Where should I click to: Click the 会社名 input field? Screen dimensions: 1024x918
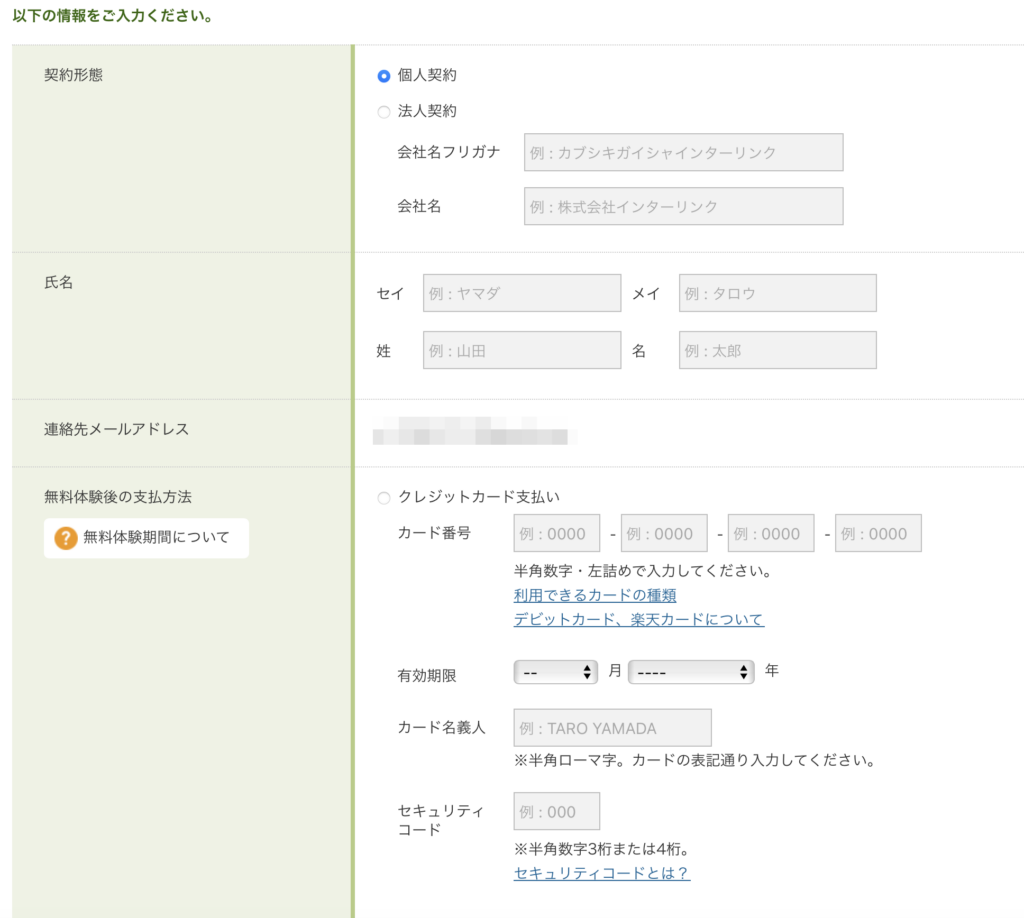click(683, 206)
